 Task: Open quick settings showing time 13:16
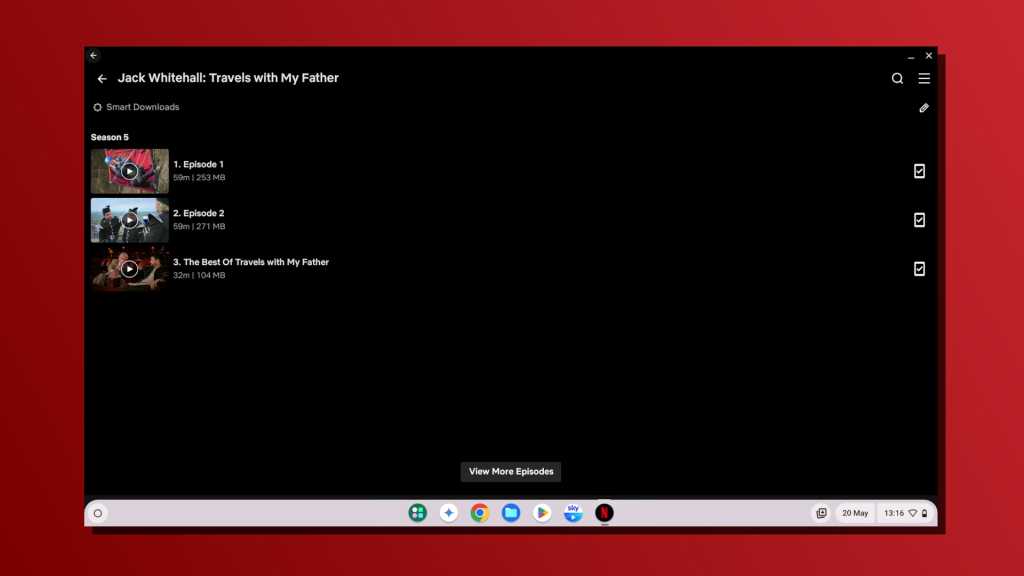click(906, 513)
